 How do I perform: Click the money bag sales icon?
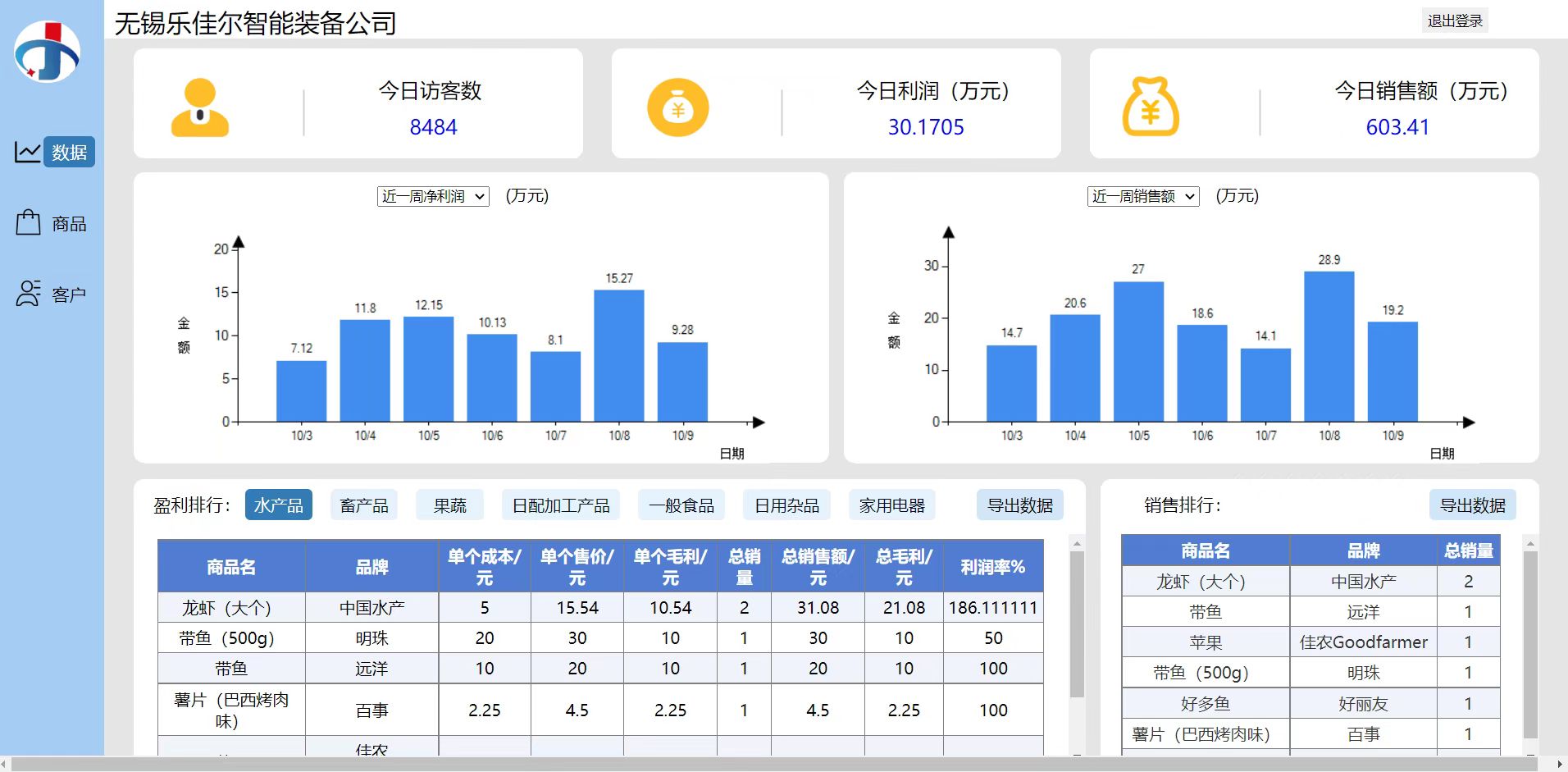click(1150, 107)
